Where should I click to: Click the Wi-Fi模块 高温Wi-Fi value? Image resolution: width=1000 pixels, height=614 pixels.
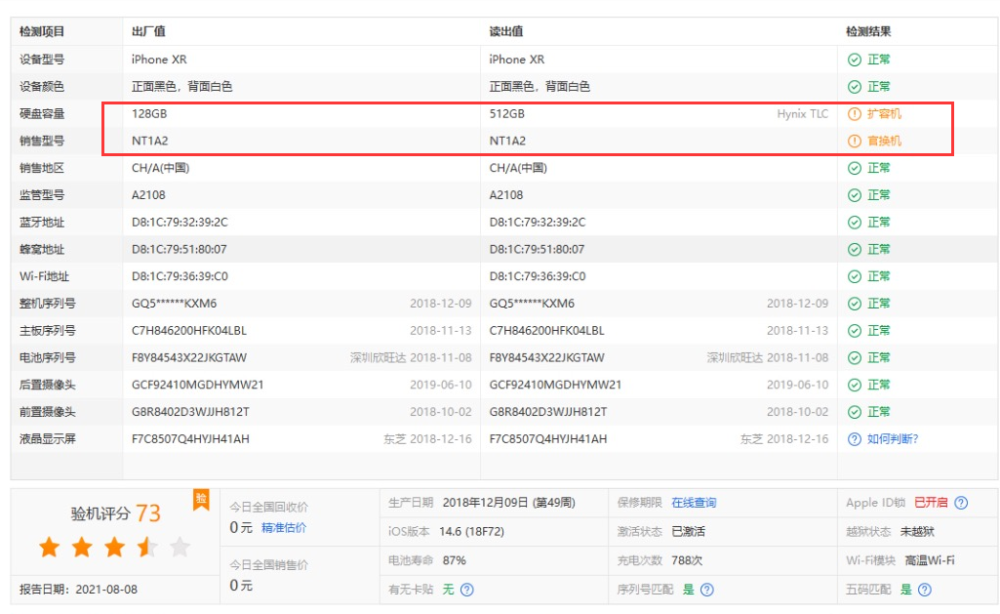coord(930,560)
